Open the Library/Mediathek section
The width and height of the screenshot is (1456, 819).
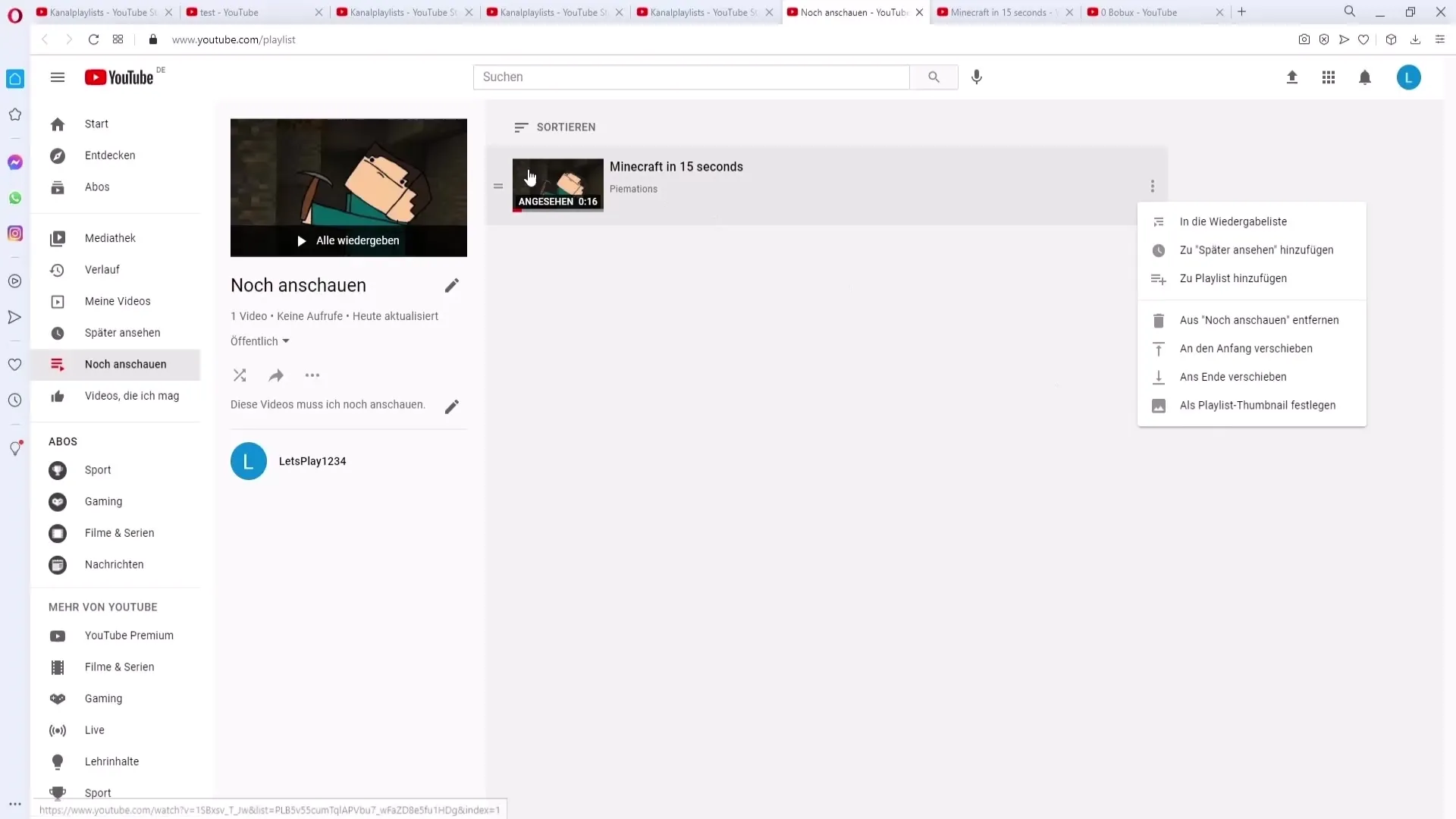110,238
